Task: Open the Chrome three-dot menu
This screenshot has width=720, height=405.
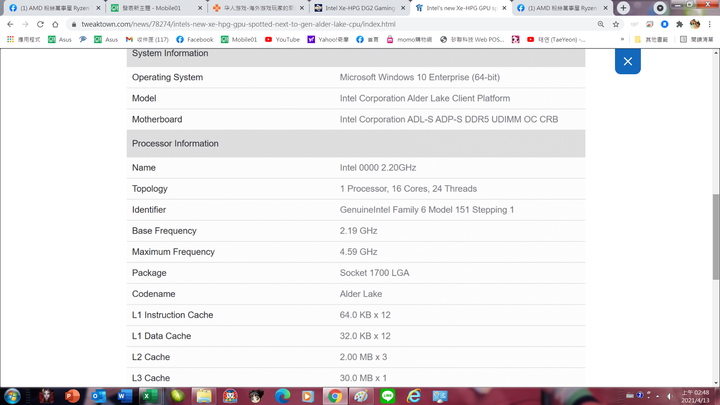Action: 709,24
